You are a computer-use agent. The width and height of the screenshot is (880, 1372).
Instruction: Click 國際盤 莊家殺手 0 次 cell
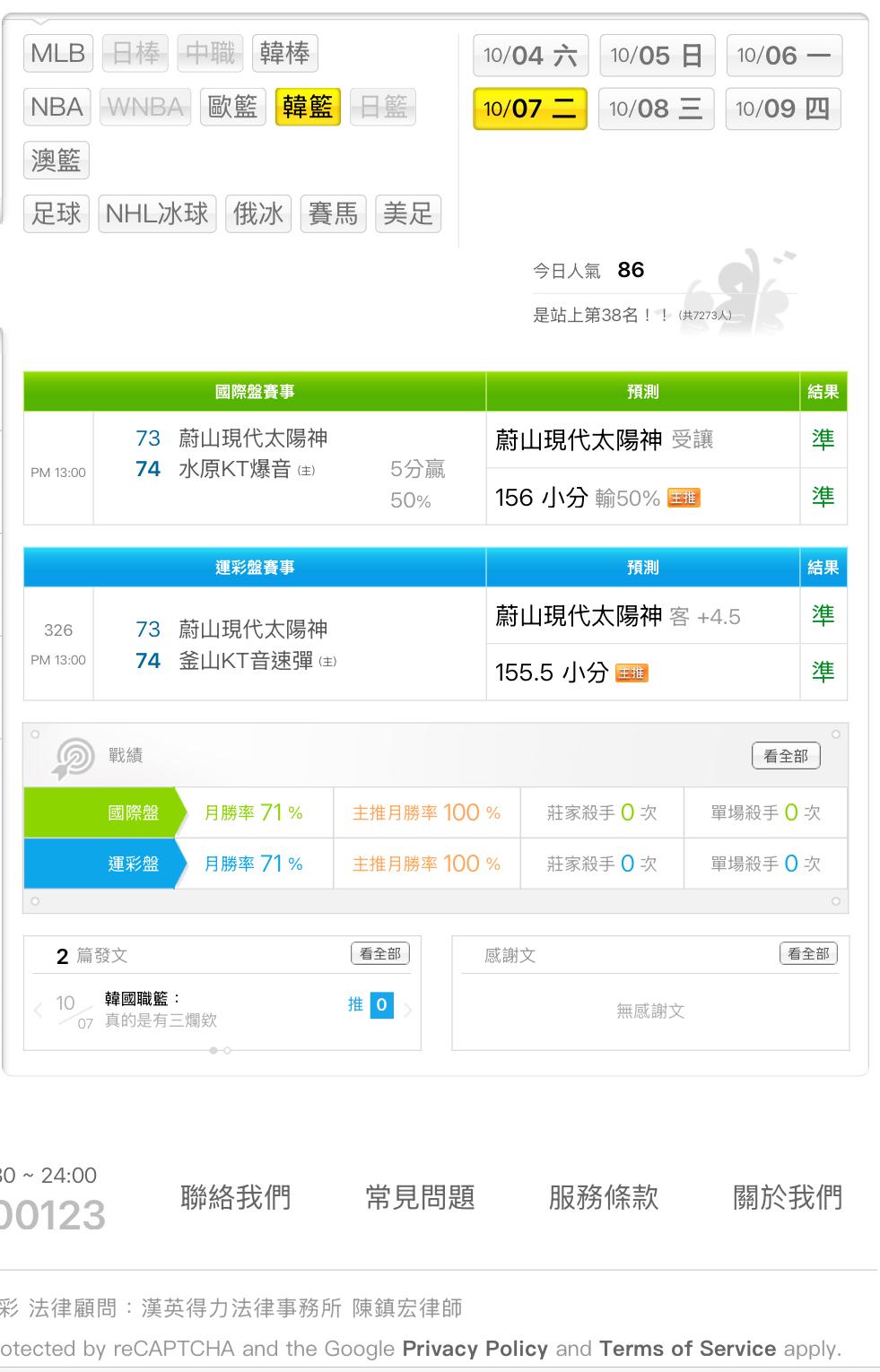point(602,812)
